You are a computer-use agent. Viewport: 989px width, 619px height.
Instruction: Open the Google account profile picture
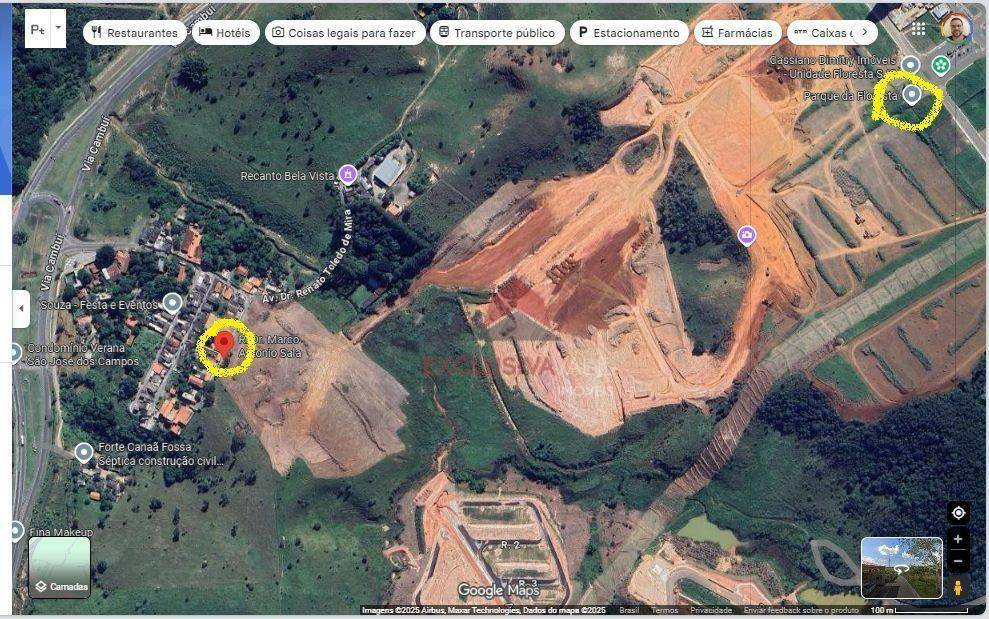[x=955, y=28]
